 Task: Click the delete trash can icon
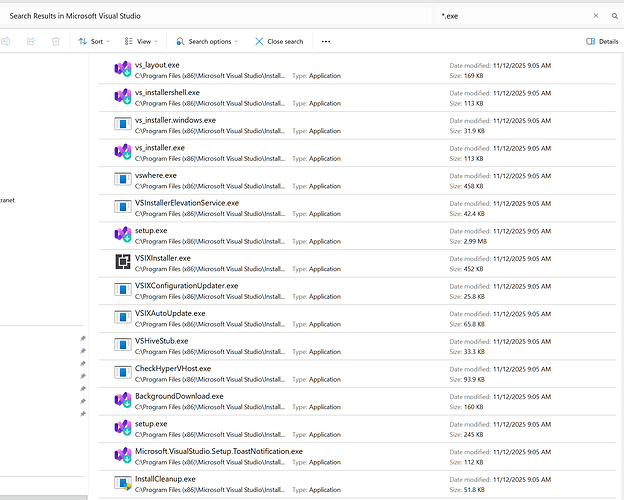pyautogui.click(x=56, y=41)
